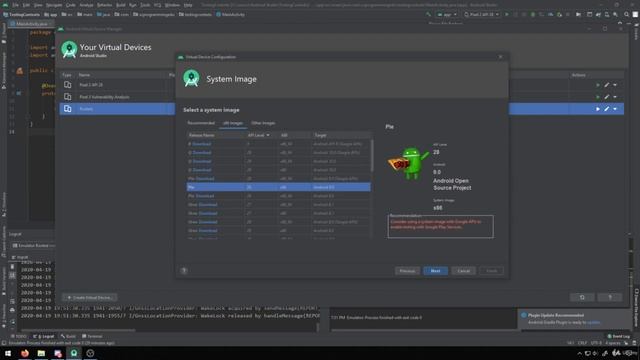Click the Android Pie mascot image

click(x=409, y=163)
